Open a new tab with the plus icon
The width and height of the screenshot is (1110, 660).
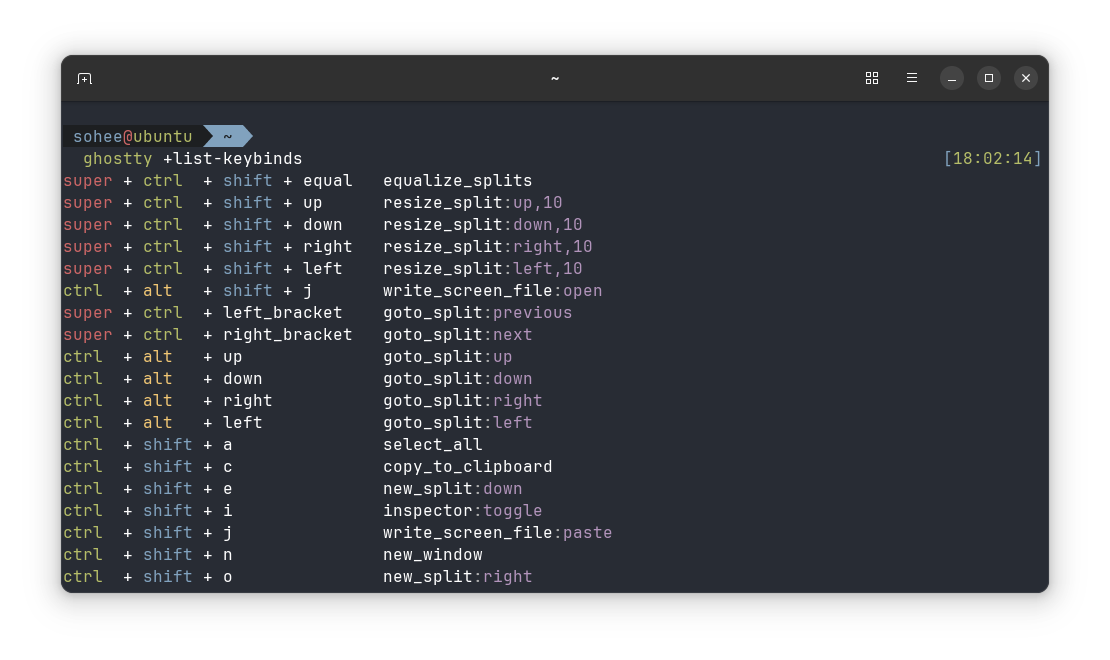(84, 77)
